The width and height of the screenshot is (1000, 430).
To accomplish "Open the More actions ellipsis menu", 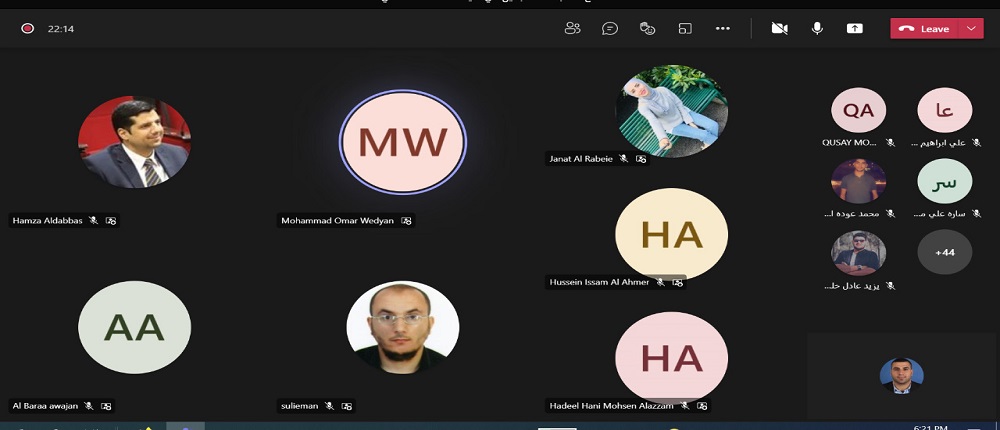I will [723, 29].
